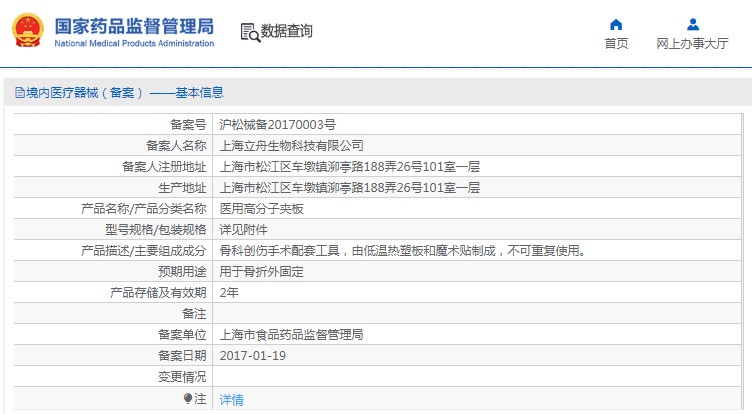Select record number 沪松械备20170003号

tap(278, 125)
